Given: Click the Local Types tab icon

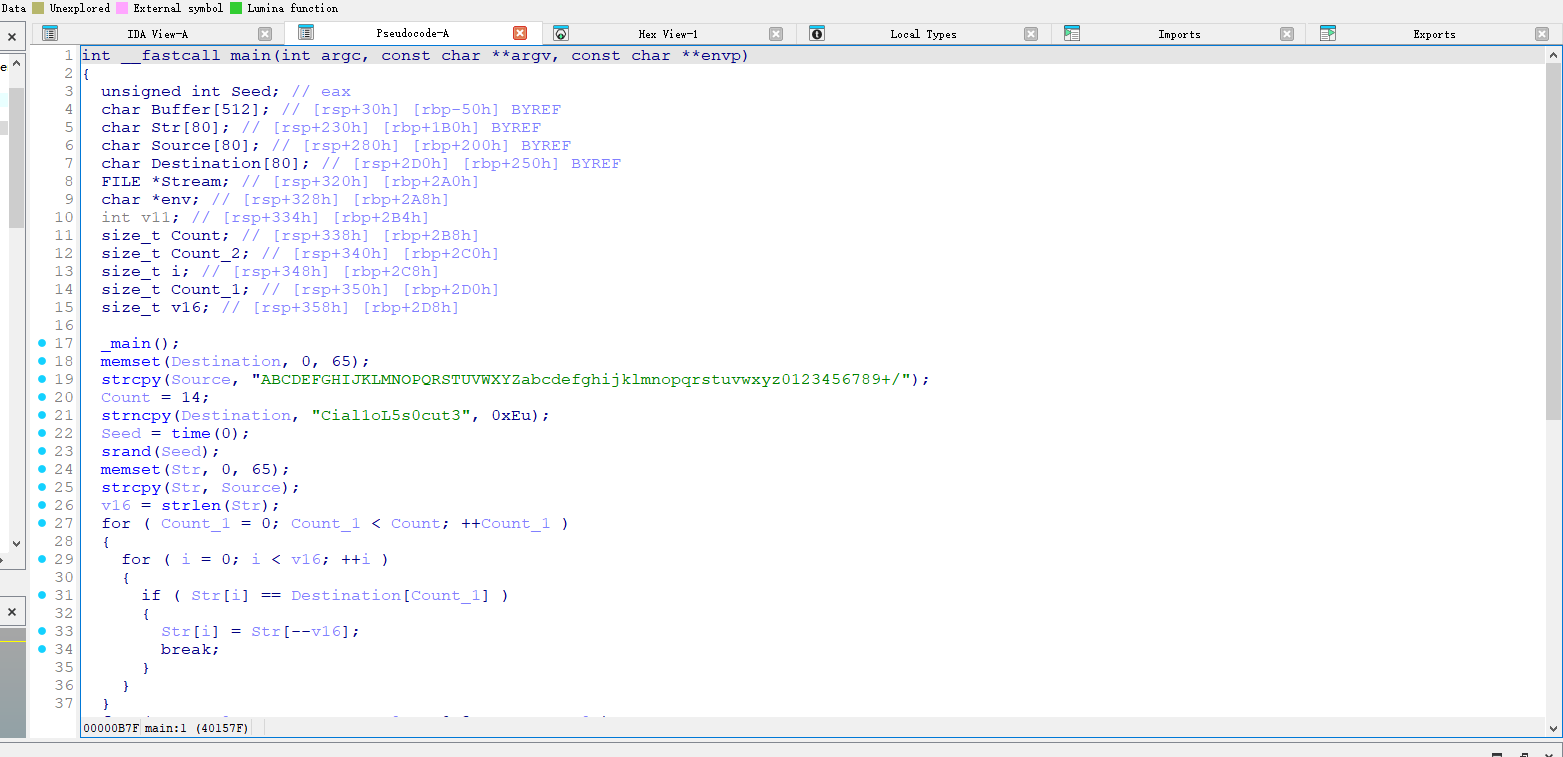Looking at the screenshot, I should click(817, 34).
